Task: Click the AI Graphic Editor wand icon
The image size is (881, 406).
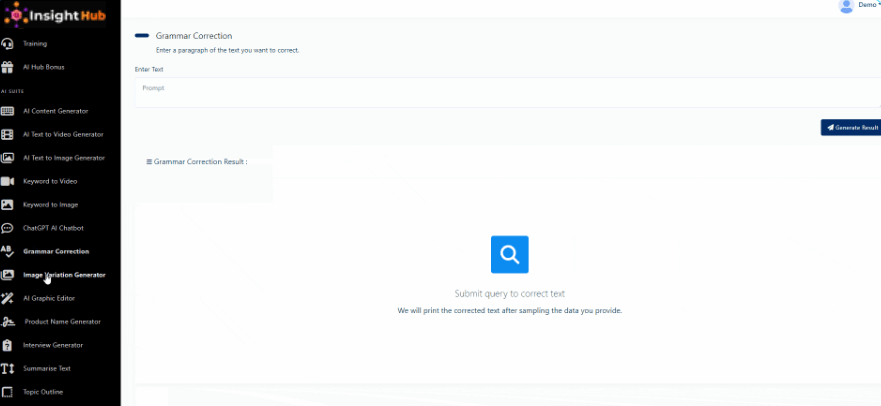Action: (x=7, y=298)
